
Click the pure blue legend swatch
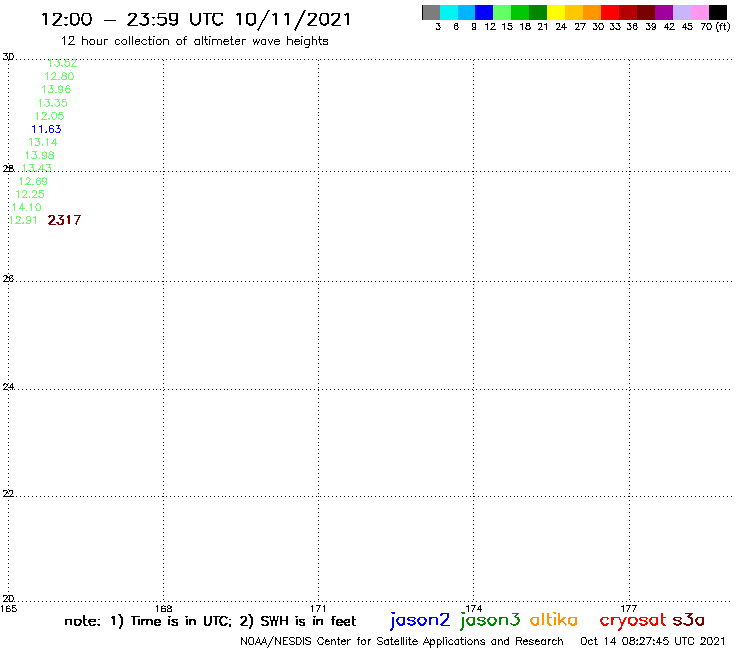pyautogui.click(x=484, y=12)
